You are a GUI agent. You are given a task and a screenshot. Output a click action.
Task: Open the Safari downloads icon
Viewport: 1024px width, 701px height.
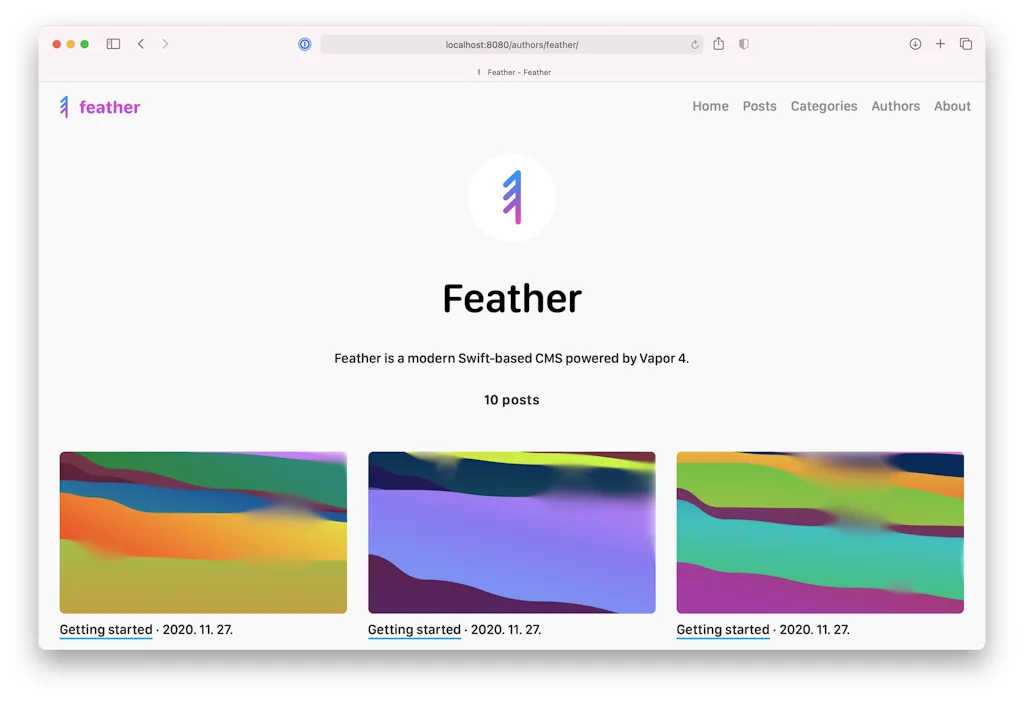[915, 44]
